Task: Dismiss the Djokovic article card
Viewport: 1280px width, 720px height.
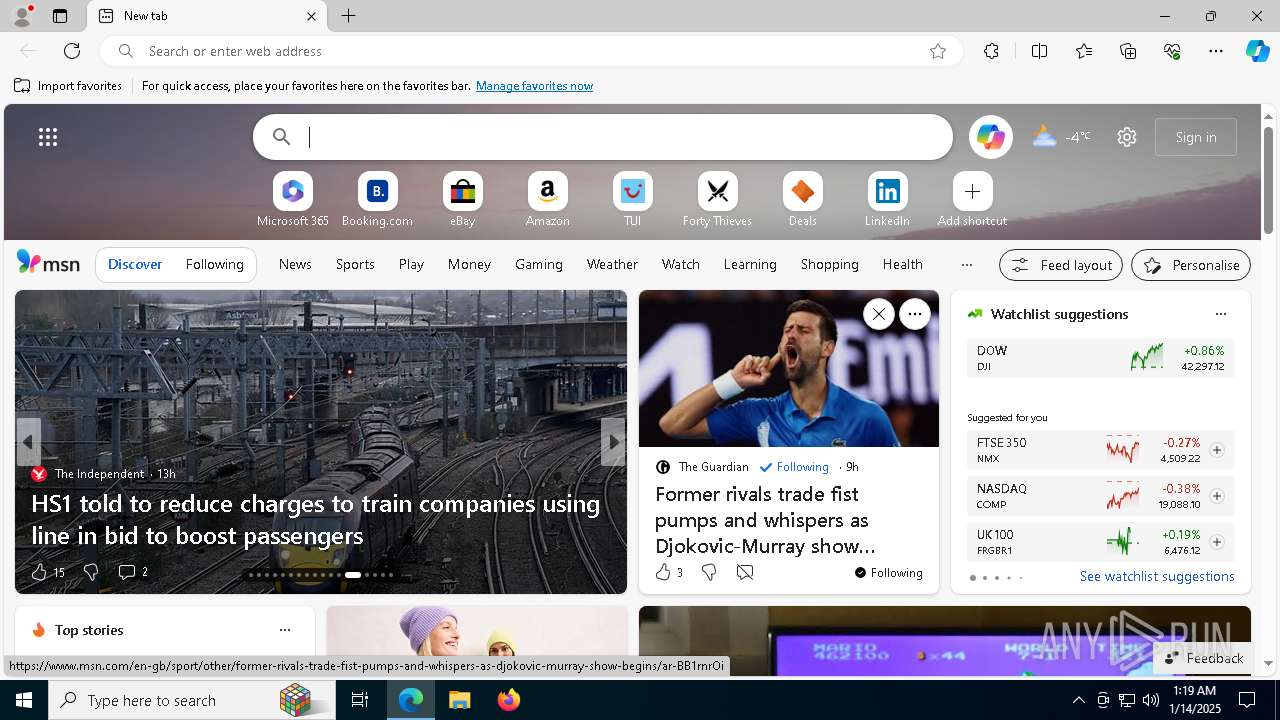Action: [x=878, y=314]
